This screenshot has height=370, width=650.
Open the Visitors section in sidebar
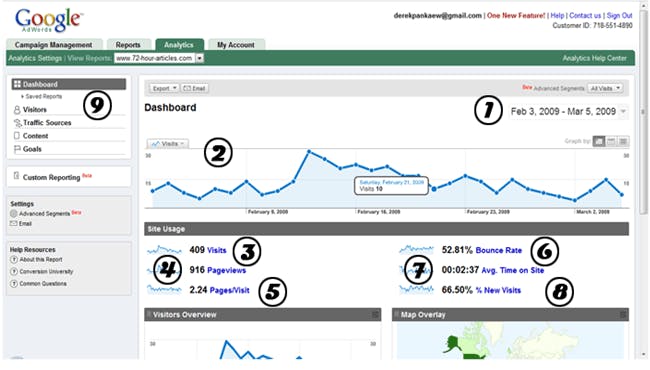pos(35,110)
